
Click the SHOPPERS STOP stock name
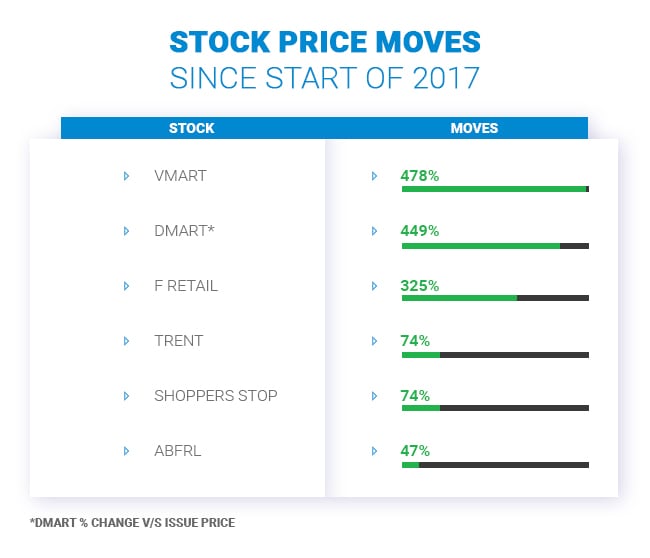(x=215, y=396)
